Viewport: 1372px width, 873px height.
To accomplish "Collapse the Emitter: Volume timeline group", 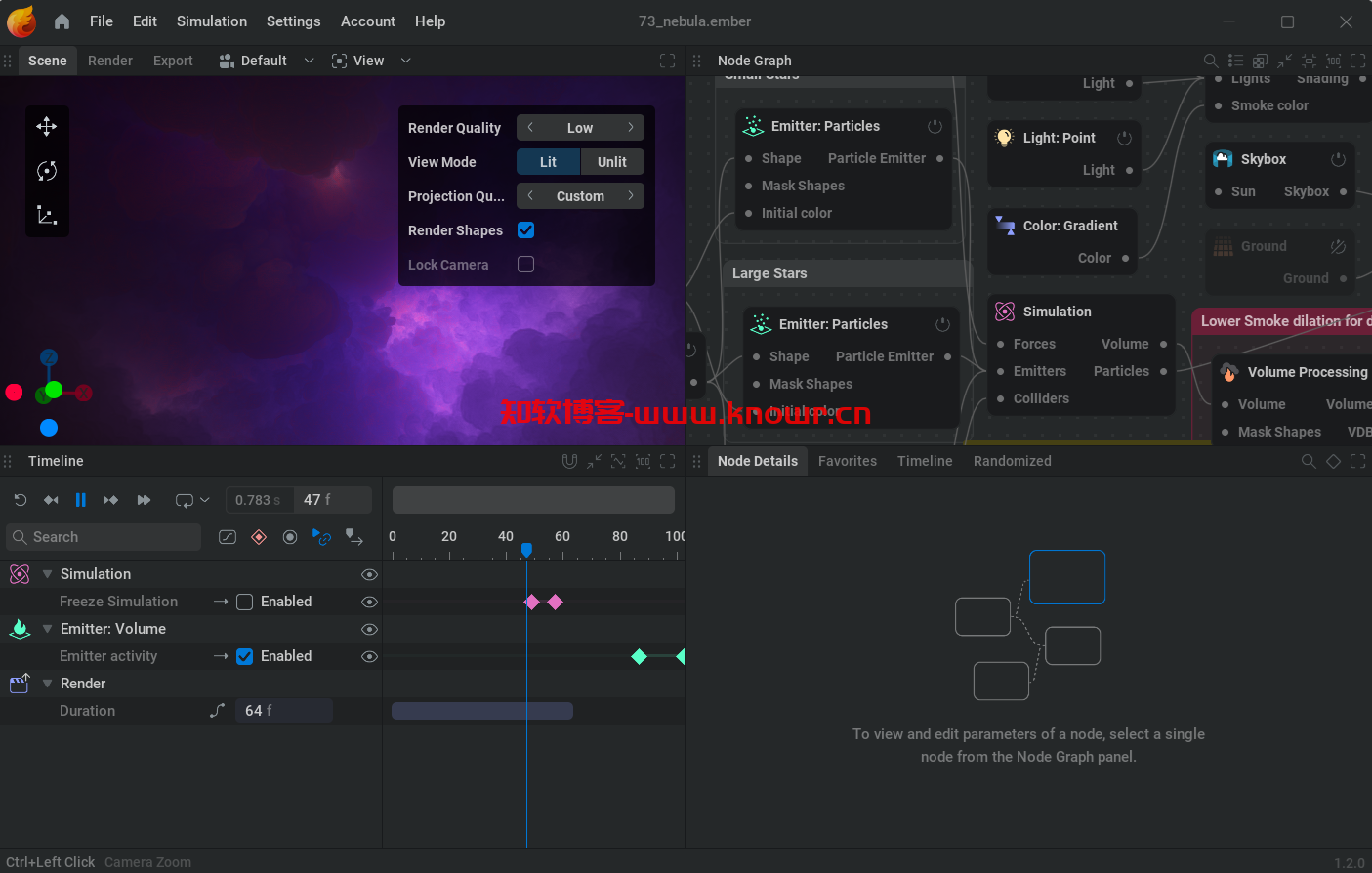I will (47, 629).
